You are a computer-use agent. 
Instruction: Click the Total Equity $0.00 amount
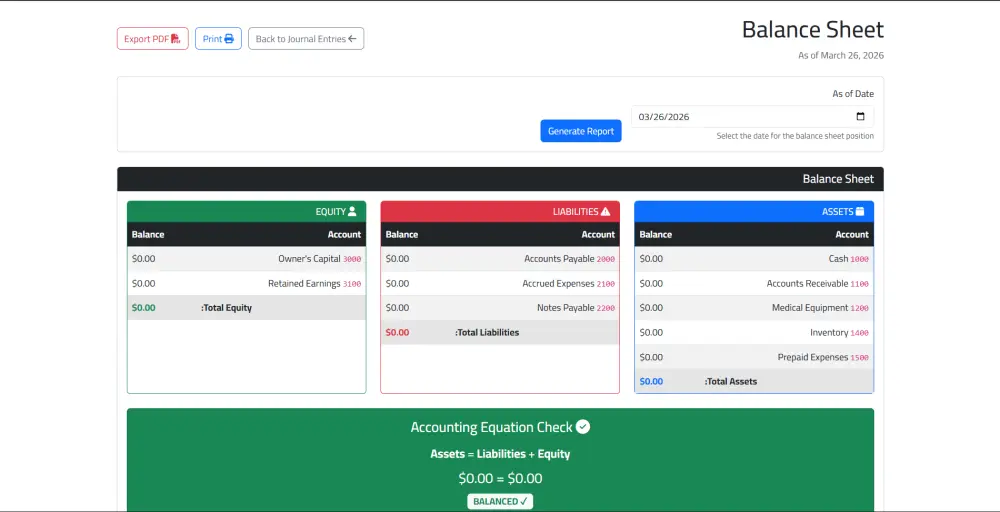(143, 308)
